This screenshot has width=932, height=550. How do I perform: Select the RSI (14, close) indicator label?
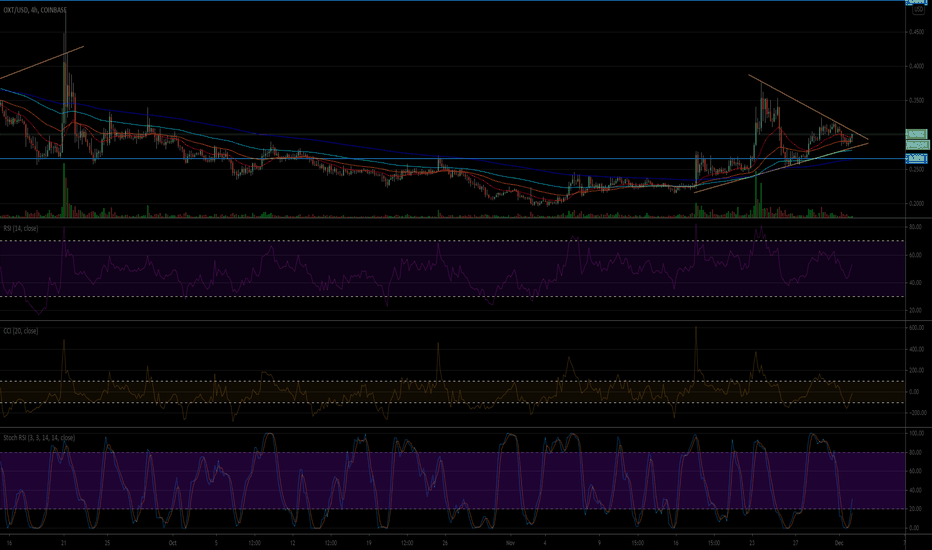pyautogui.click(x=21, y=228)
